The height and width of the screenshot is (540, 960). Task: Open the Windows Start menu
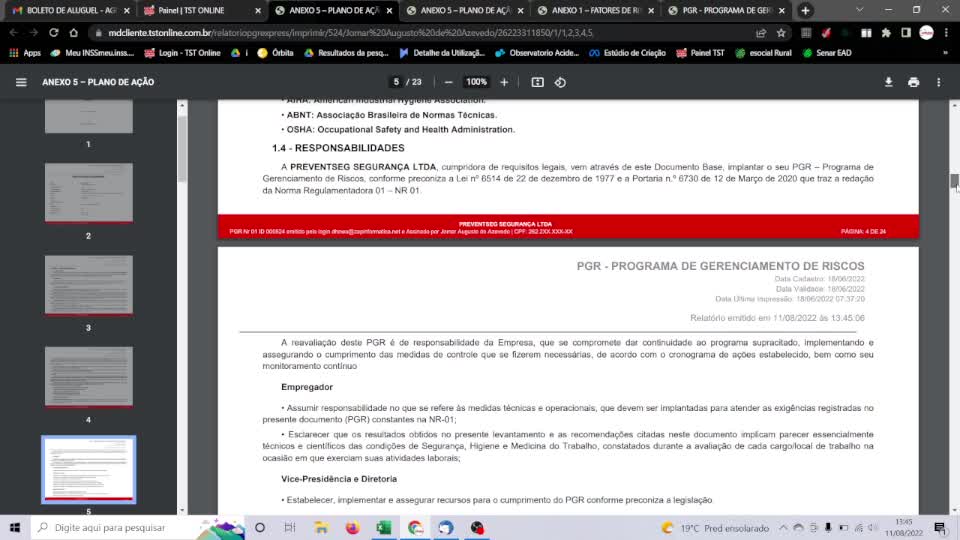tap(15, 528)
